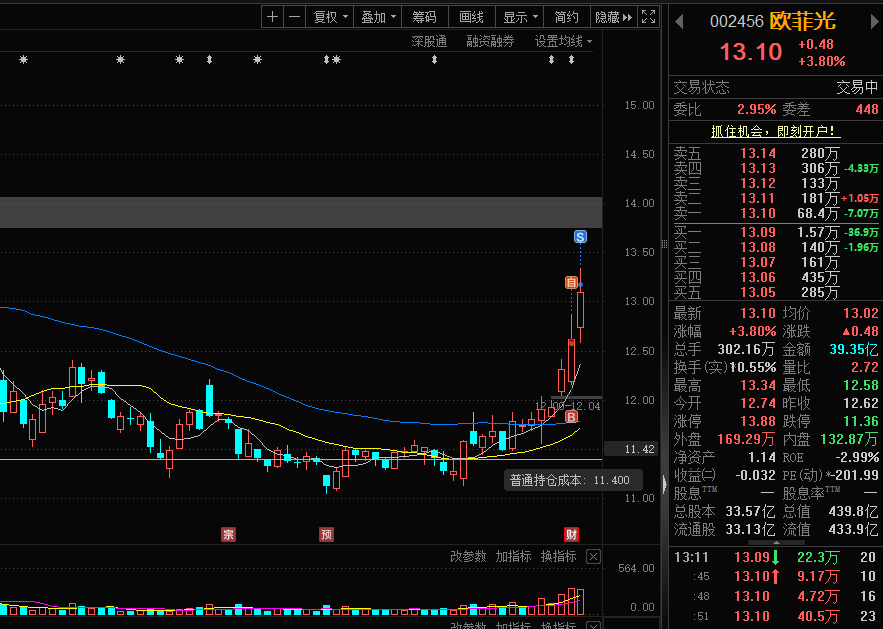This screenshot has height=629, width=883.
Task: Open the 设置均线 moving average dropdown
Action: click(563, 41)
